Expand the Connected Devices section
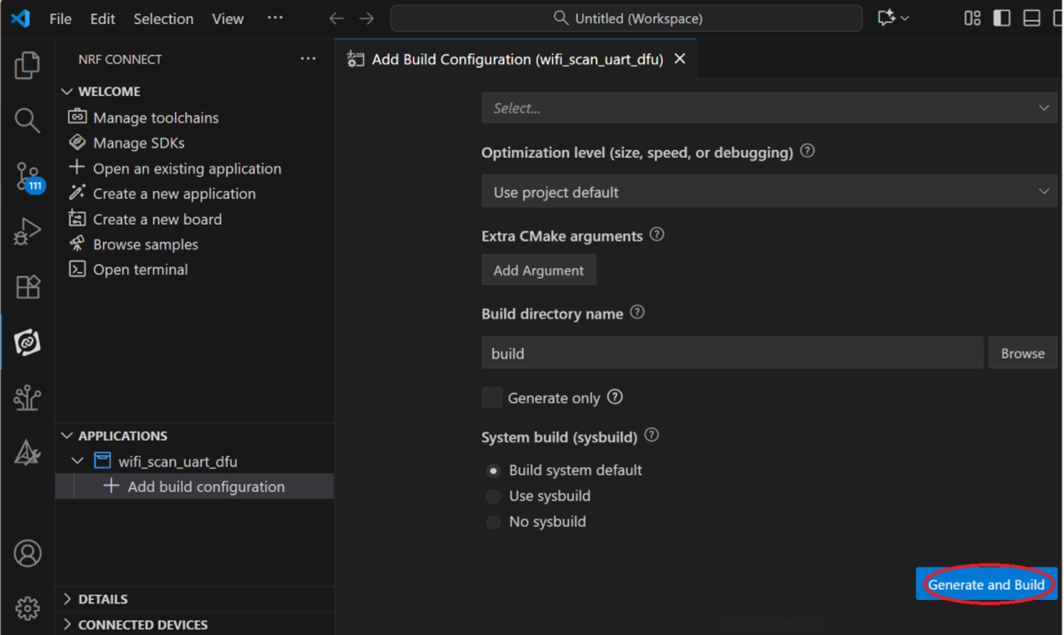1064x635 pixels. pyautogui.click(x=142, y=625)
